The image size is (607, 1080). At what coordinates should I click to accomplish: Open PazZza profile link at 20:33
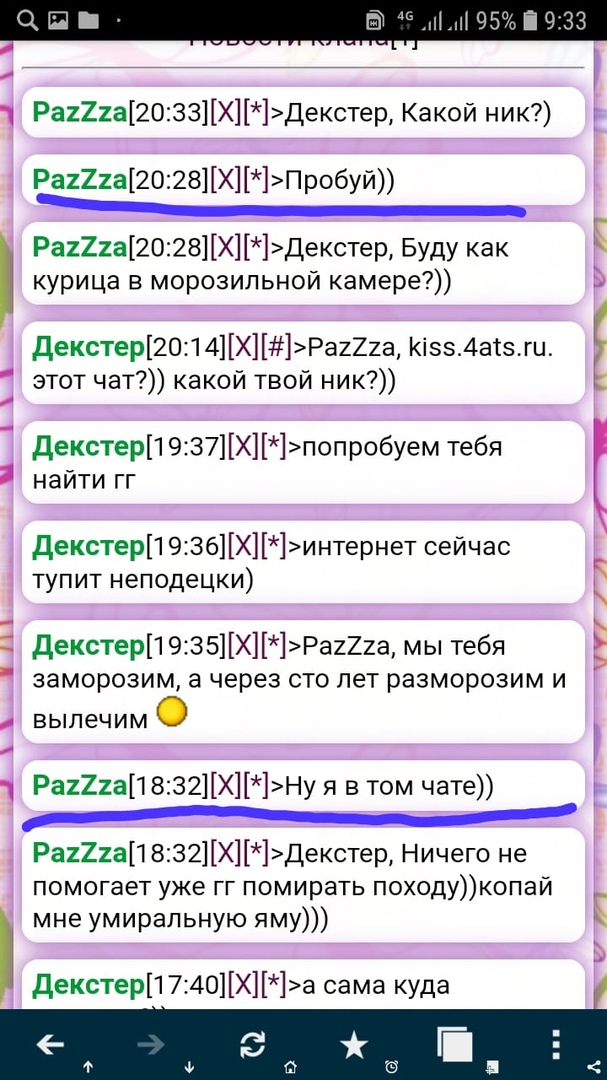click(80, 112)
